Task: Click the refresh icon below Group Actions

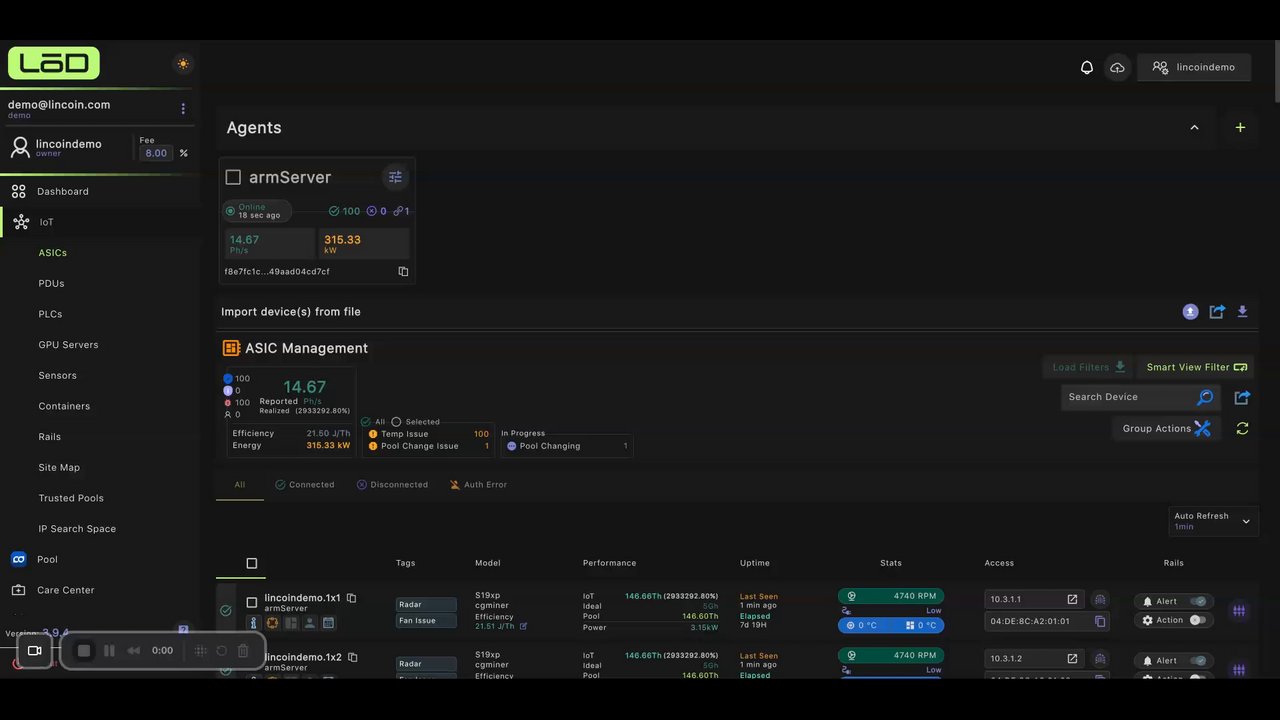Action: tap(1242, 428)
